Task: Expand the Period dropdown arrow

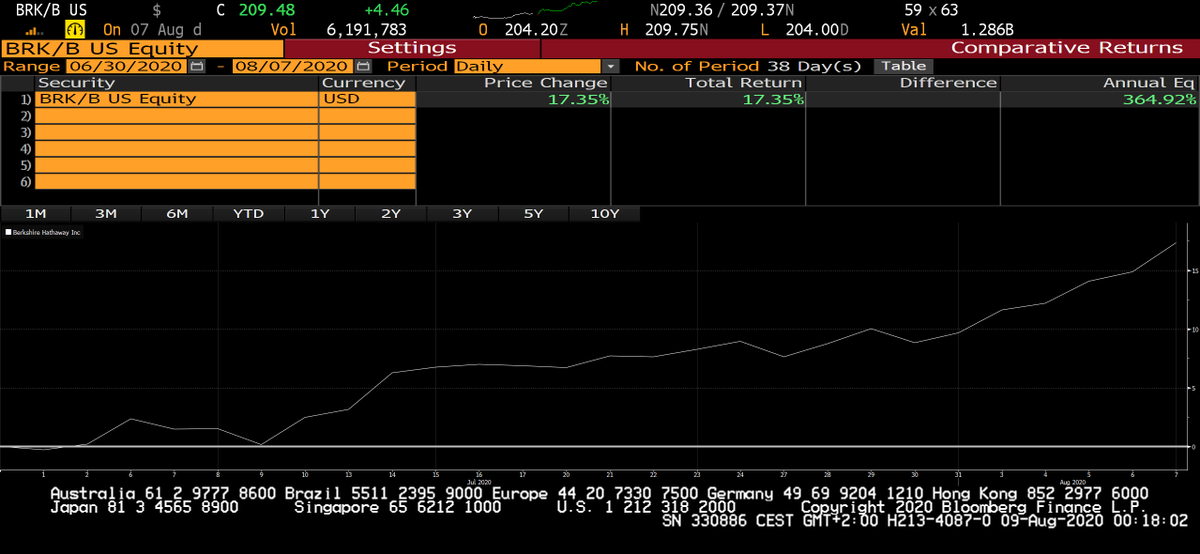Action: (x=612, y=66)
